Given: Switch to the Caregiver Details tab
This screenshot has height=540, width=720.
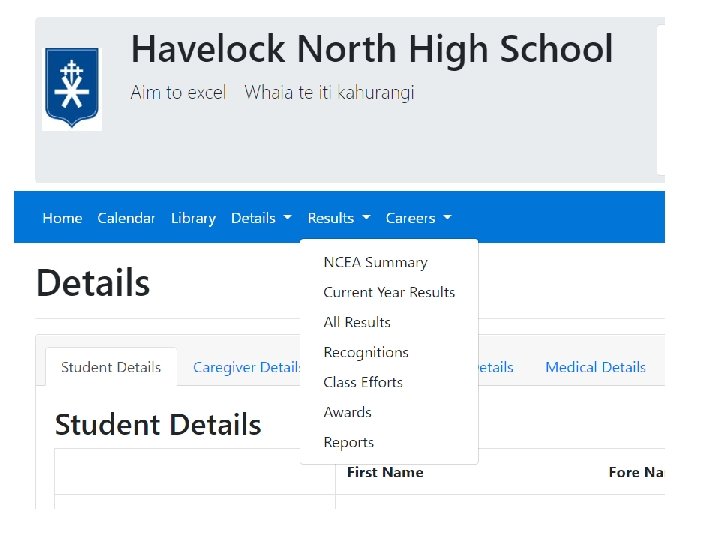Looking at the screenshot, I should [x=247, y=367].
